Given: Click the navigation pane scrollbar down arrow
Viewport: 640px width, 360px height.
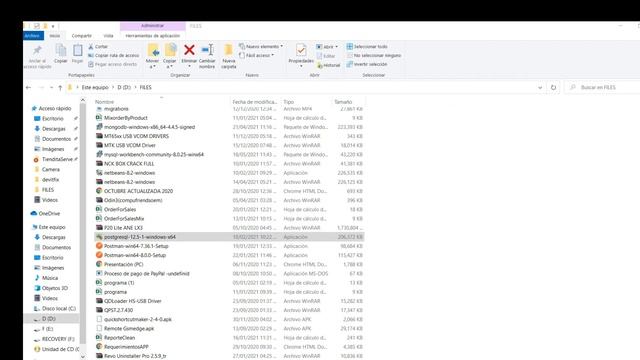Looking at the screenshot, I should [83, 357].
